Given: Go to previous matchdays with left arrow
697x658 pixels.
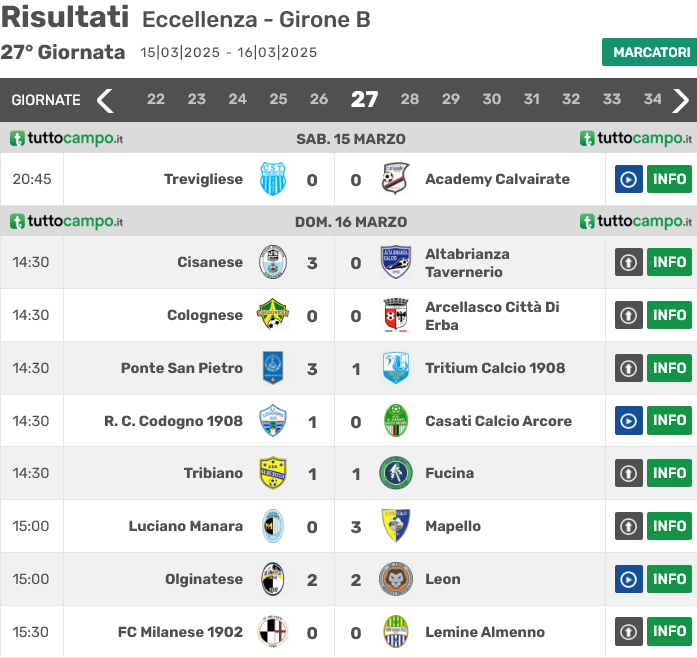Looking at the screenshot, I should (x=105, y=100).
